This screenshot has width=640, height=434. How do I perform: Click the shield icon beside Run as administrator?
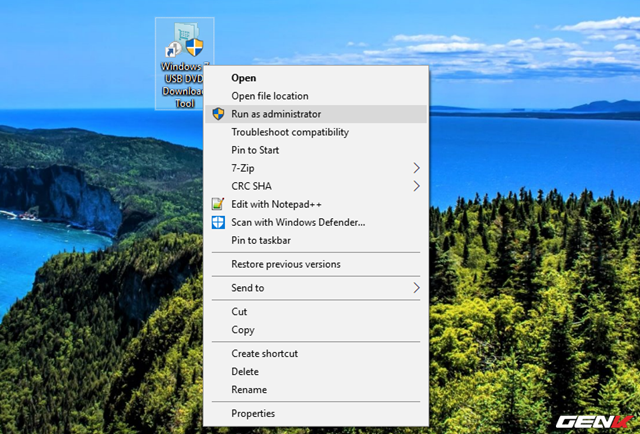(x=218, y=114)
